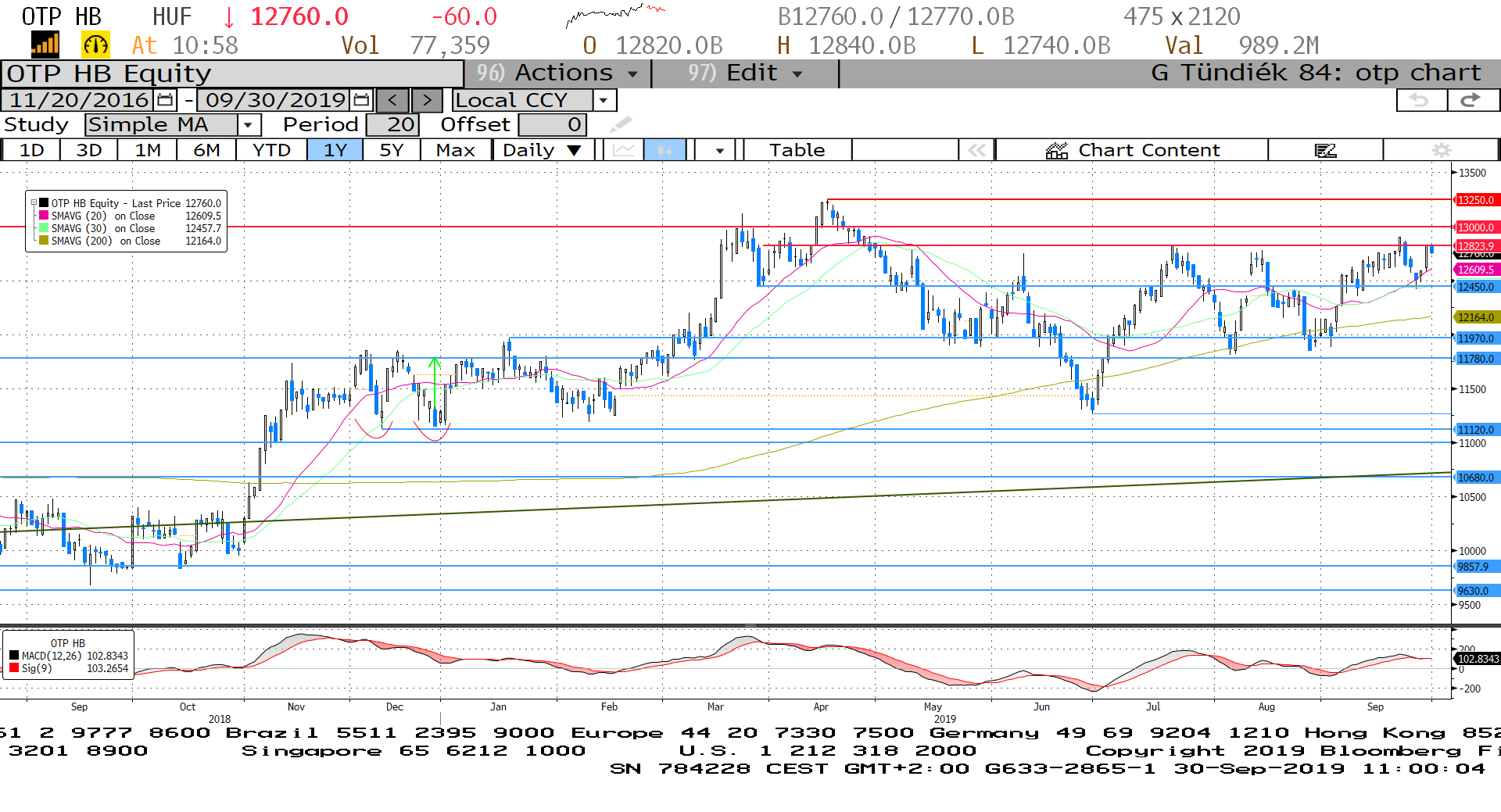Image resolution: width=1501 pixels, height=812 pixels.
Task: Expand the Simple MA study dropdown
Action: click(x=249, y=125)
